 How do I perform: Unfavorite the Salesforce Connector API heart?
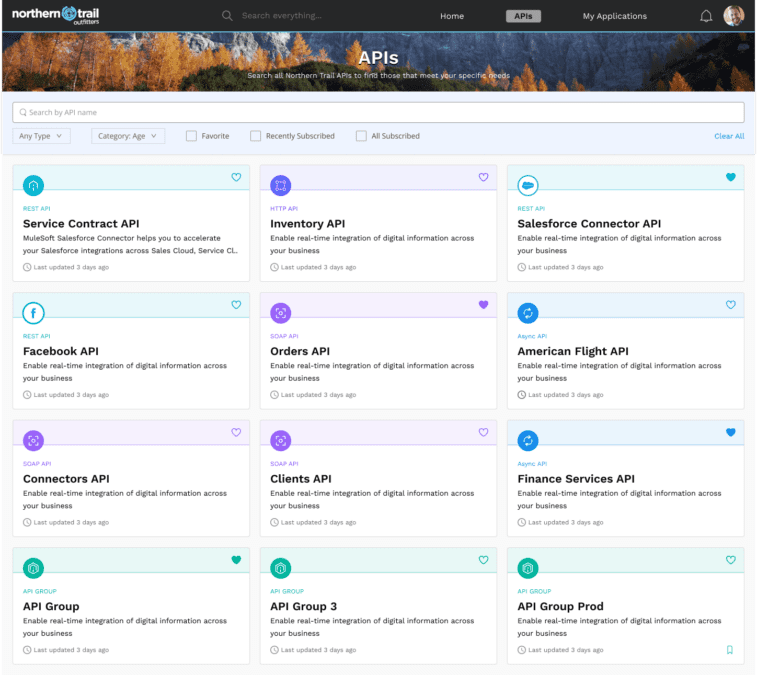[x=730, y=177]
